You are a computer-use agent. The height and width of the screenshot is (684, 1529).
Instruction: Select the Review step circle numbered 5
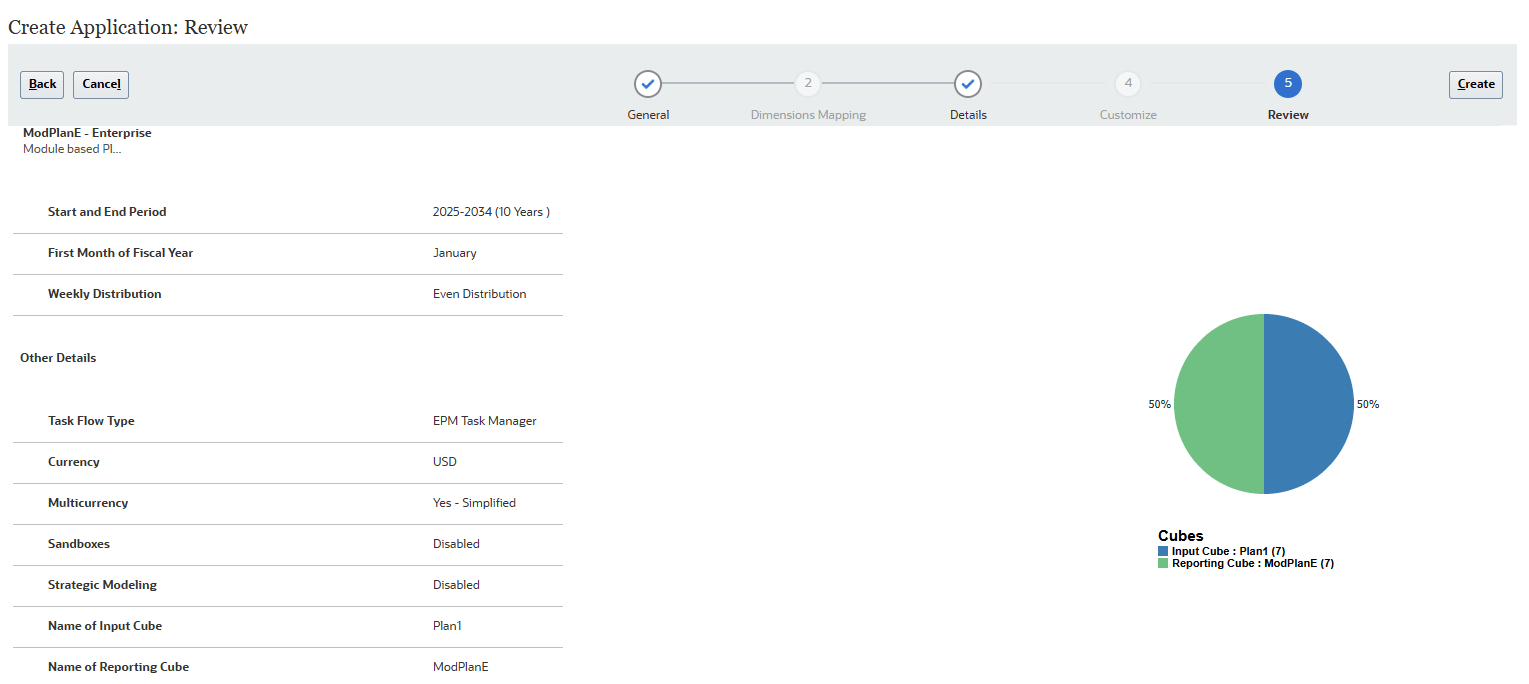coord(1288,84)
